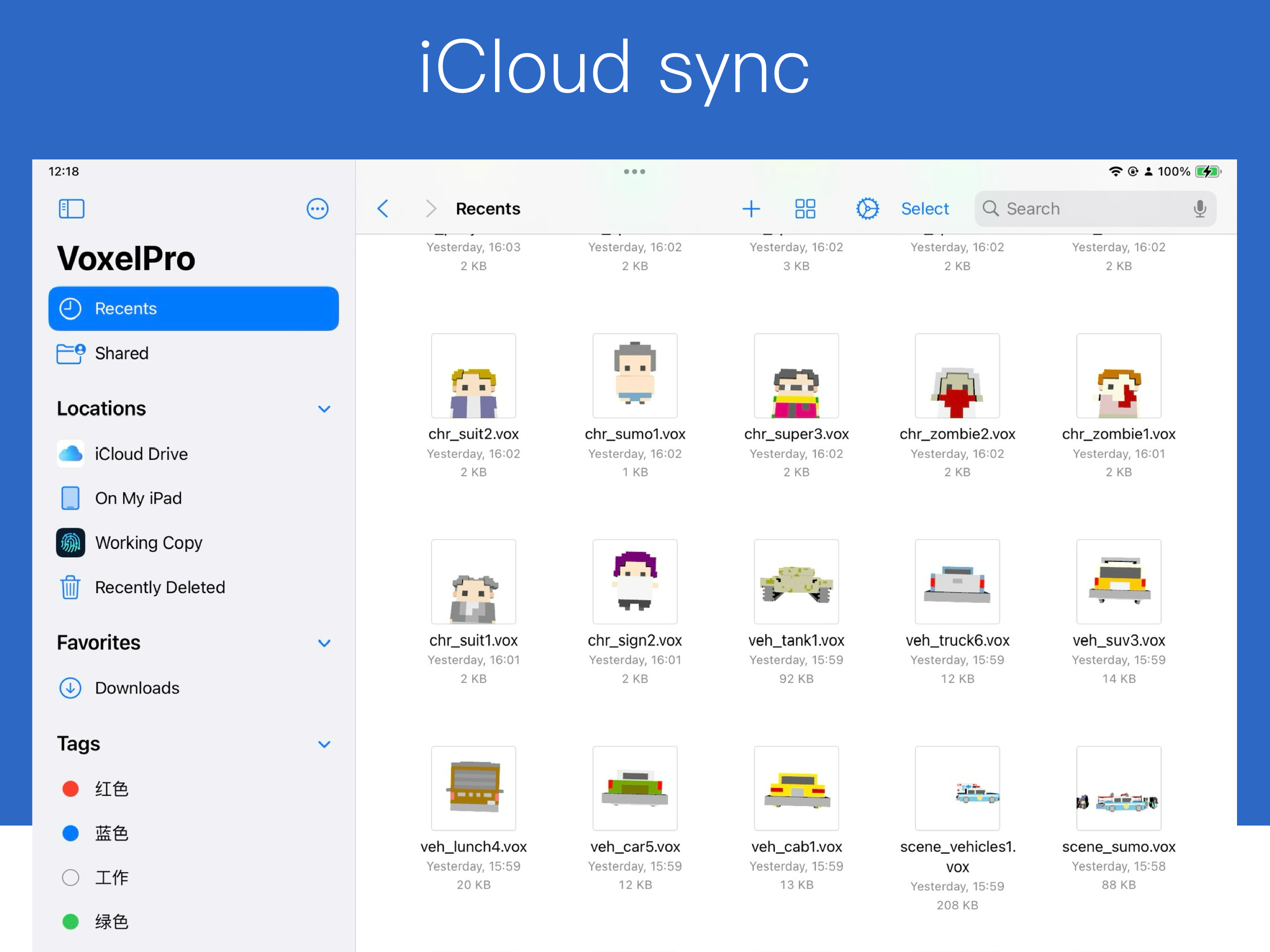Viewport: 1270px width, 952px height.
Task: Open Working Copy location
Action: (x=193, y=542)
